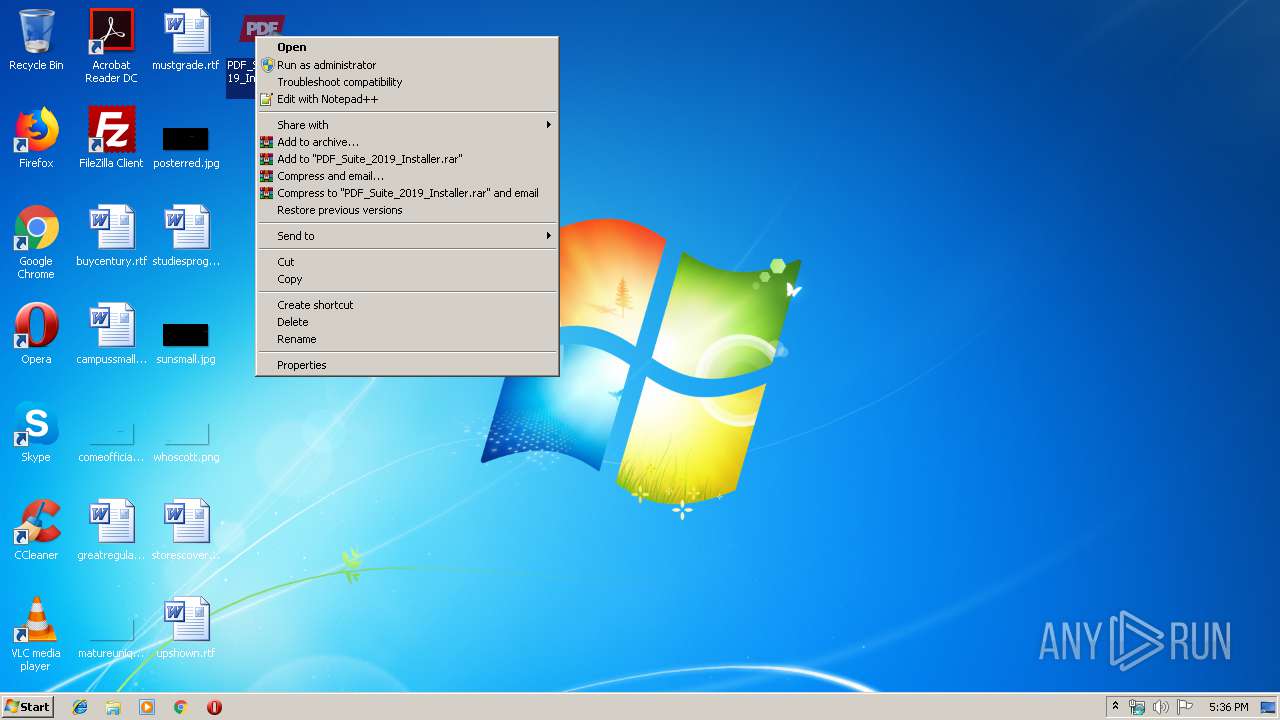Select buycentury.rtf document icon

click(111, 236)
